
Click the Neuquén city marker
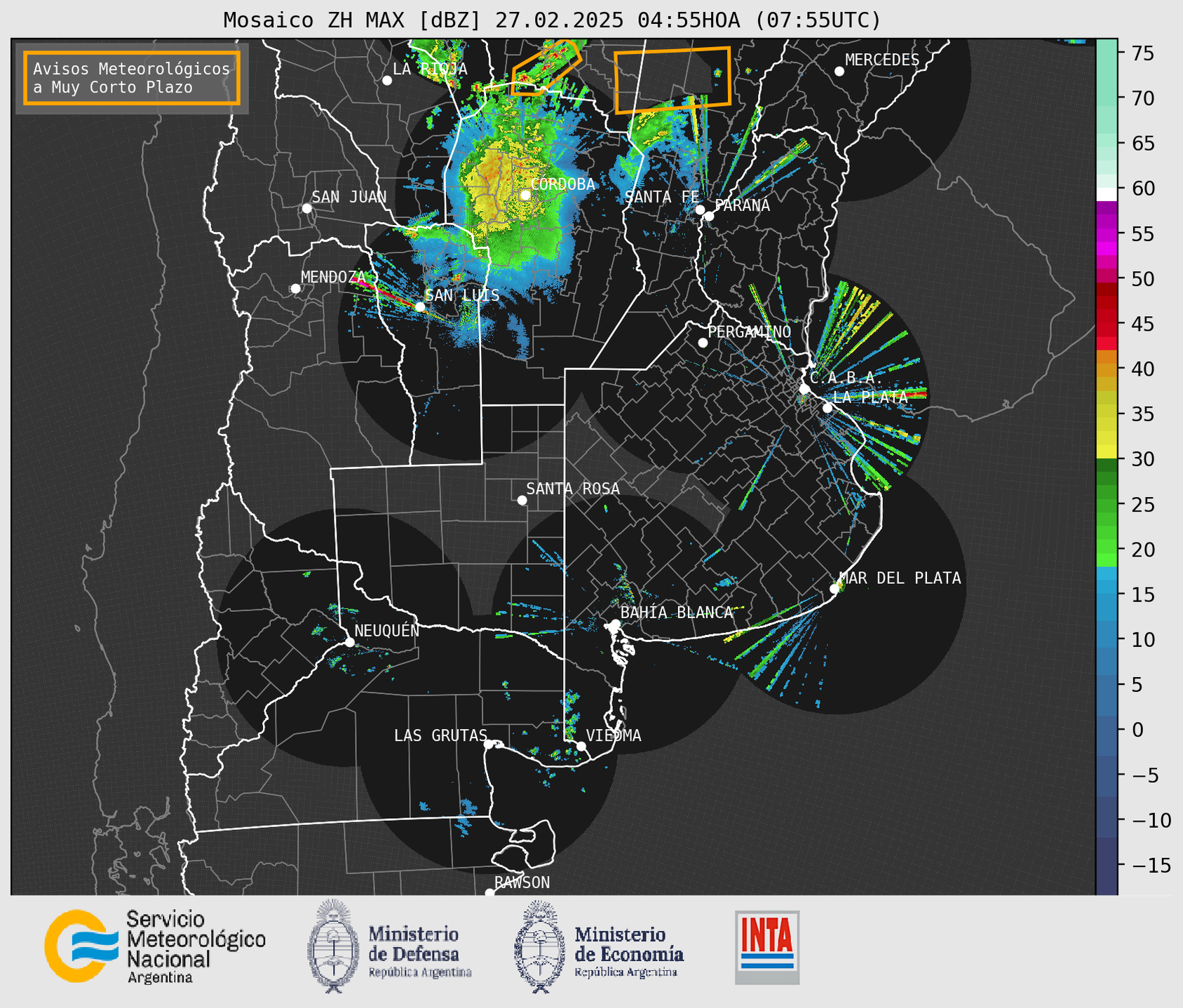(x=349, y=642)
